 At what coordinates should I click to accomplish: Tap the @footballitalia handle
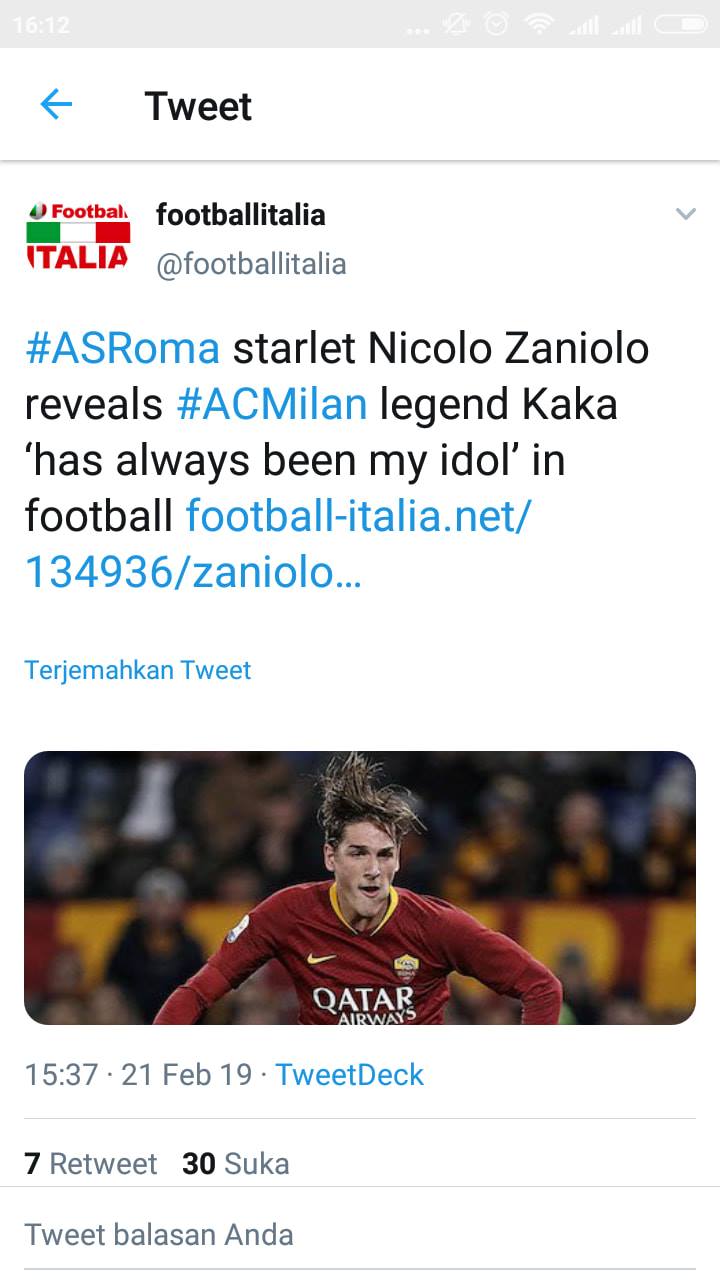tap(251, 264)
